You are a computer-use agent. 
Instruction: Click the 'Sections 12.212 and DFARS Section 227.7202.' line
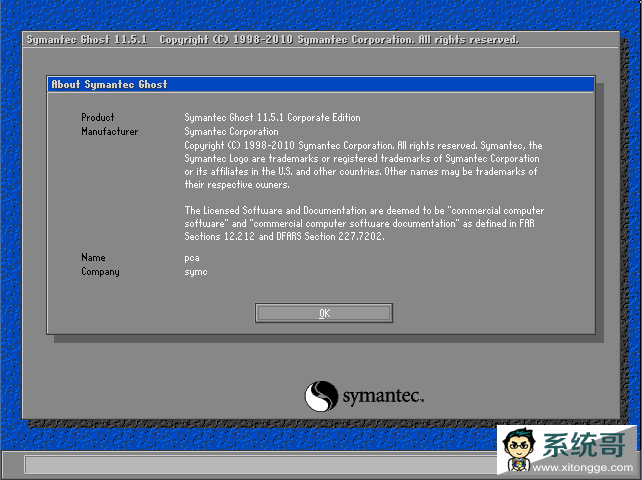[x=284, y=236]
